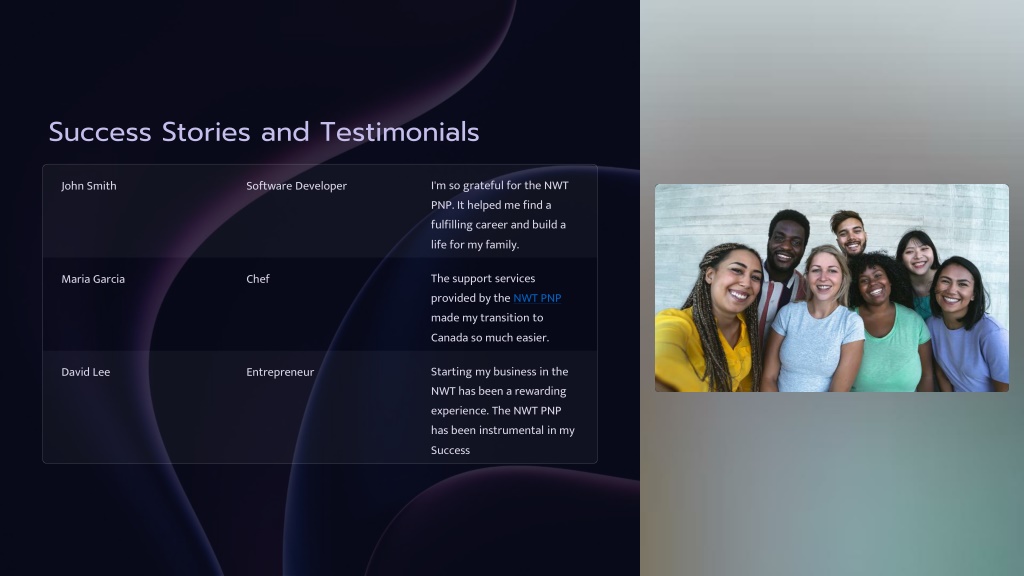Select the Maria Garcia name cell

[93, 279]
